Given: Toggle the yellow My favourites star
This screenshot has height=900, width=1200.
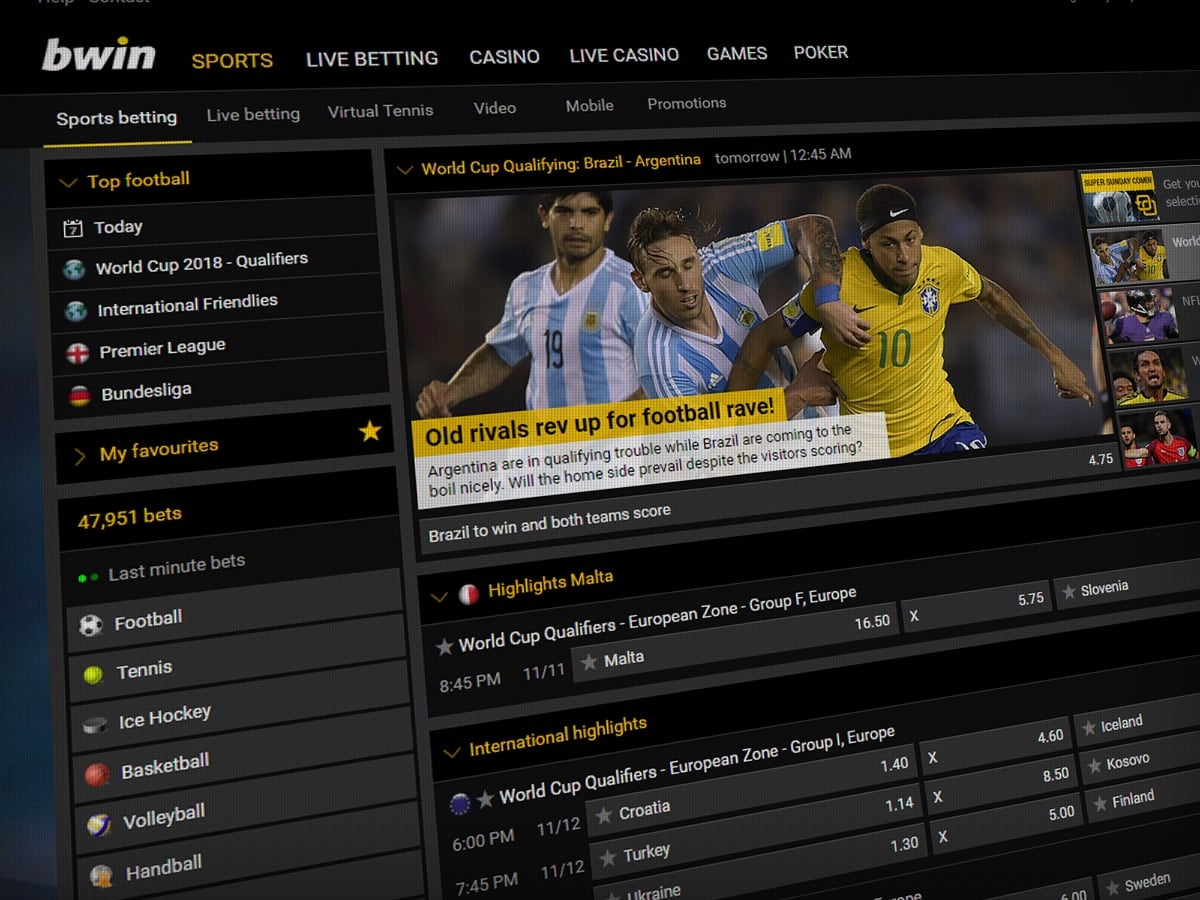Looking at the screenshot, I should [370, 431].
